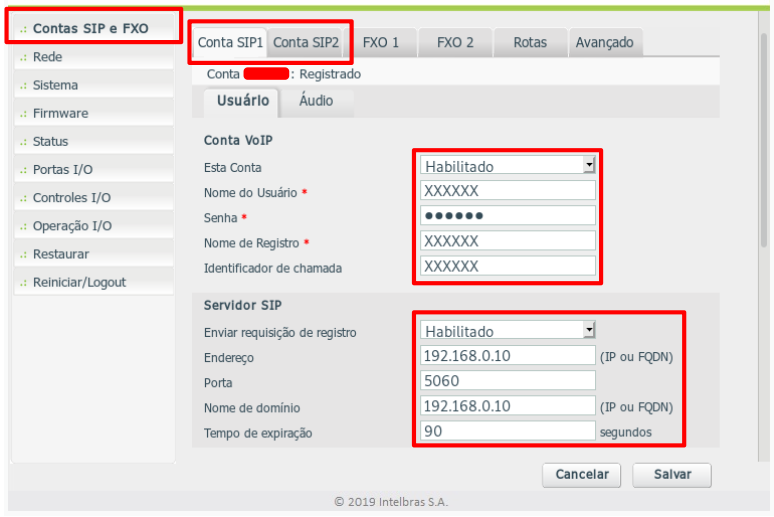Click the Senha password field
The width and height of the screenshot is (774, 517).
point(508,215)
